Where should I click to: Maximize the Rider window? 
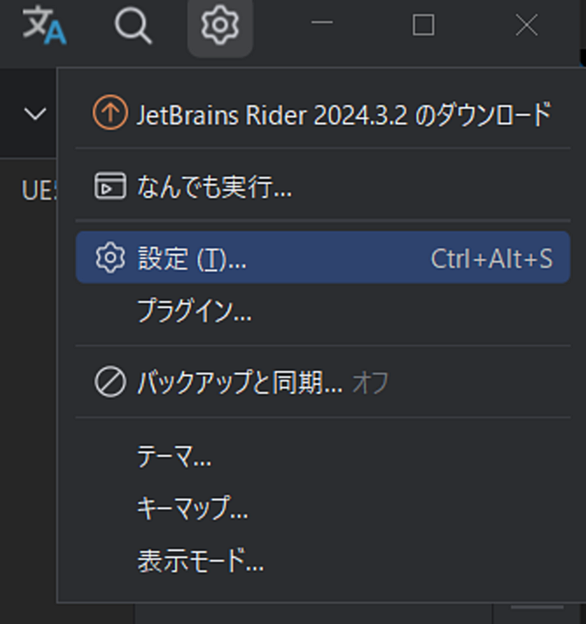[x=423, y=25]
